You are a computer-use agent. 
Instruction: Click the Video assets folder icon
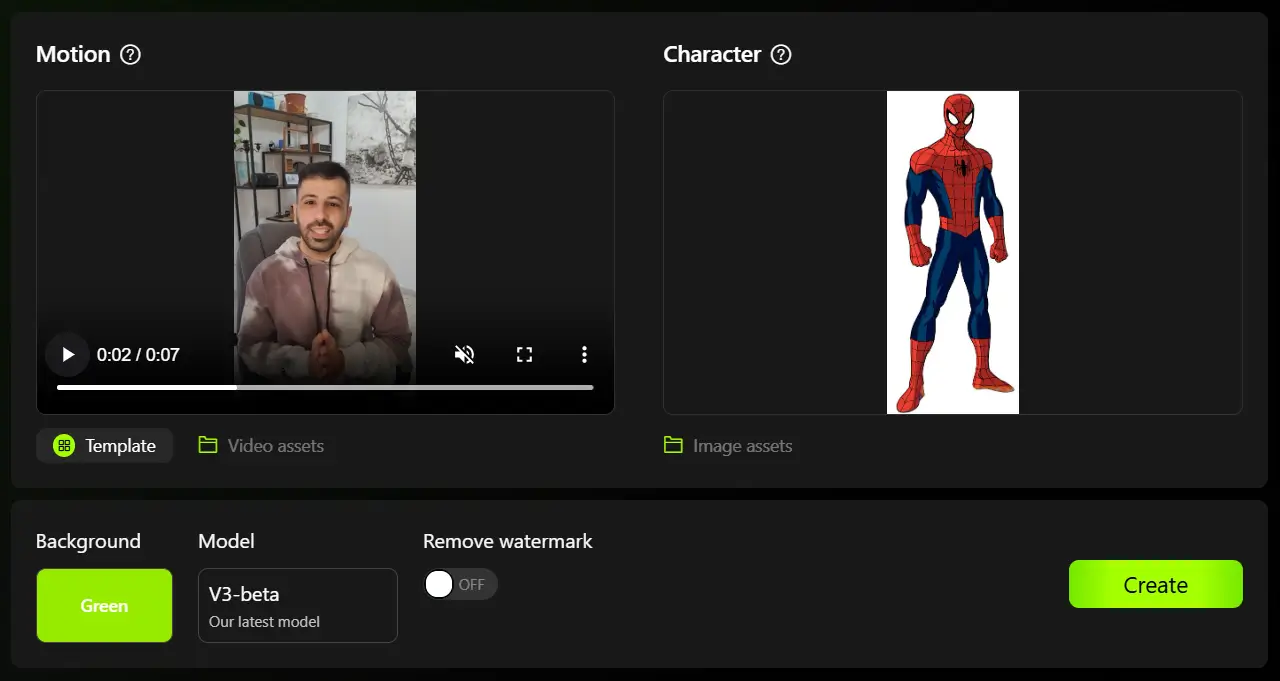[x=208, y=445]
